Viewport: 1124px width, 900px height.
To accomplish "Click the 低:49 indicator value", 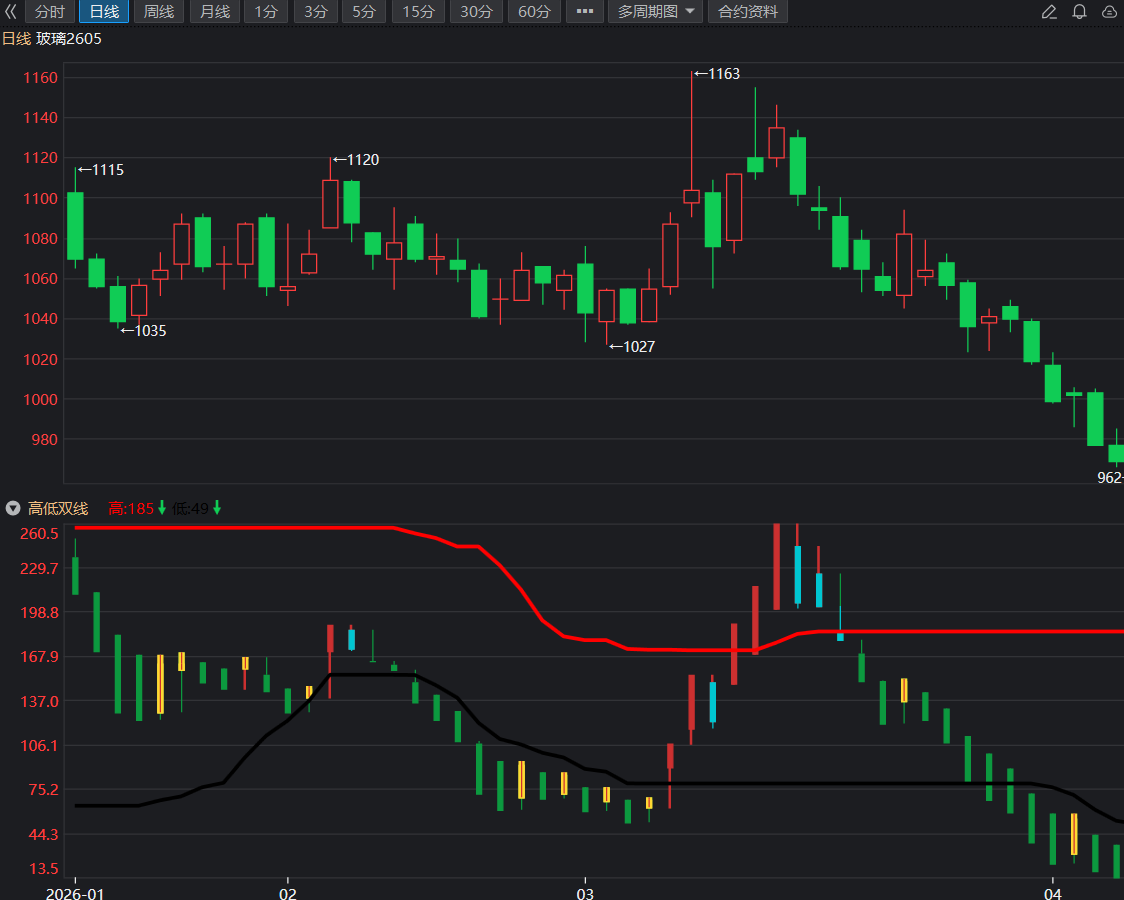I will tap(190, 509).
